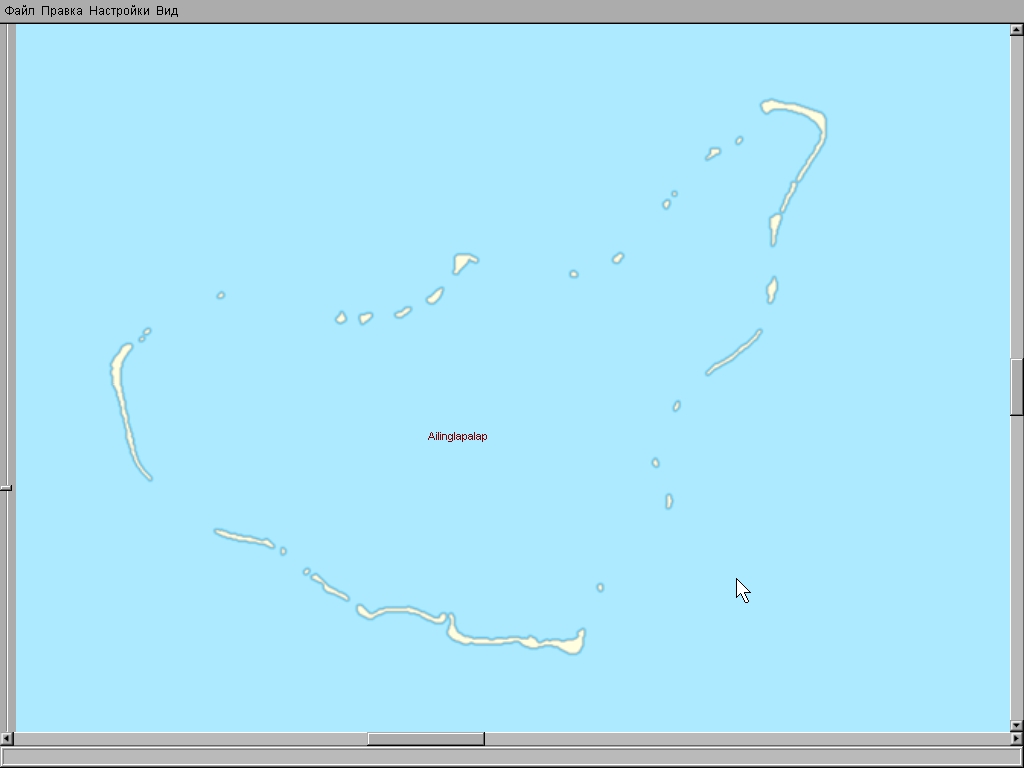Click the horizontal scrollbar thumb
The image size is (1024, 768).
(426, 739)
